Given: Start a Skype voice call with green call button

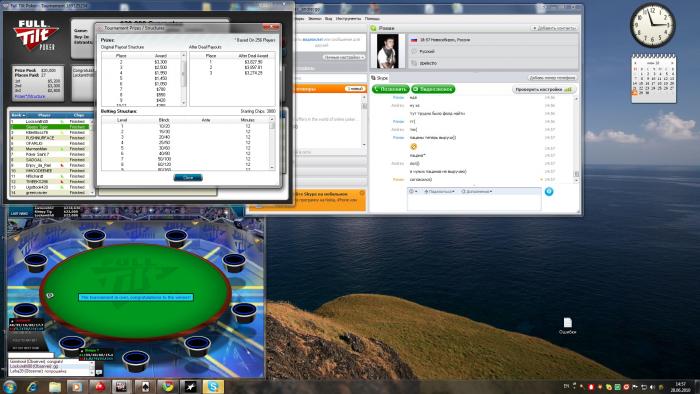Looking at the screenshot, I should (390, 89).
